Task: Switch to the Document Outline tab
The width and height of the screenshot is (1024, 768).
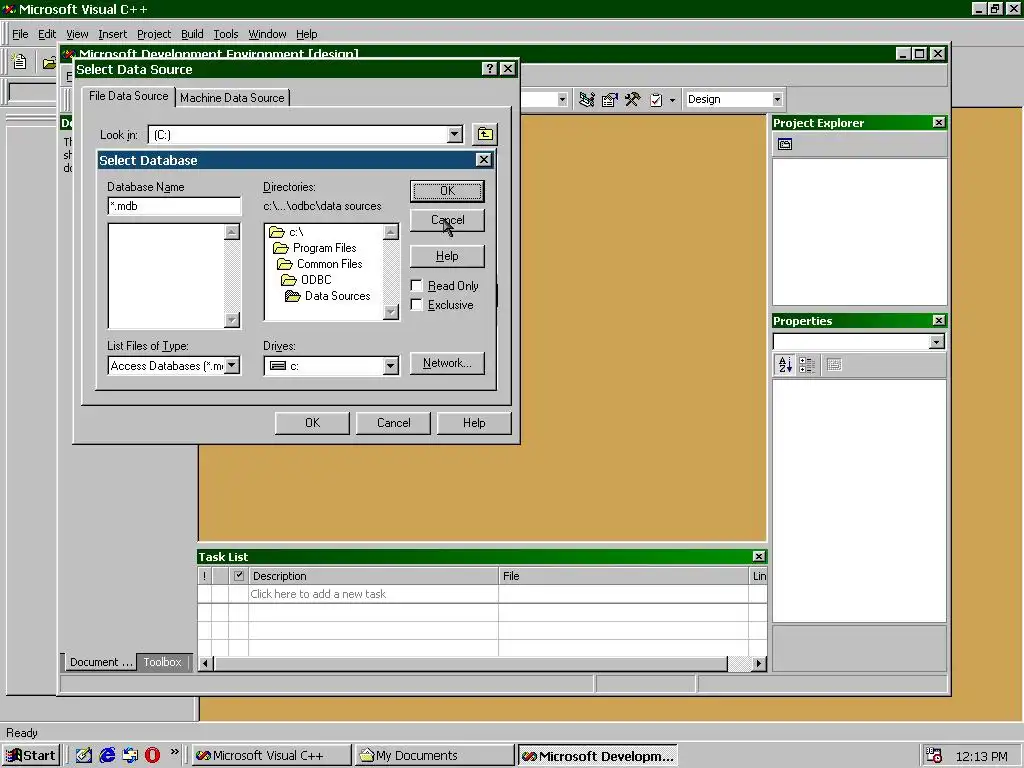Action: pos(101,662)
